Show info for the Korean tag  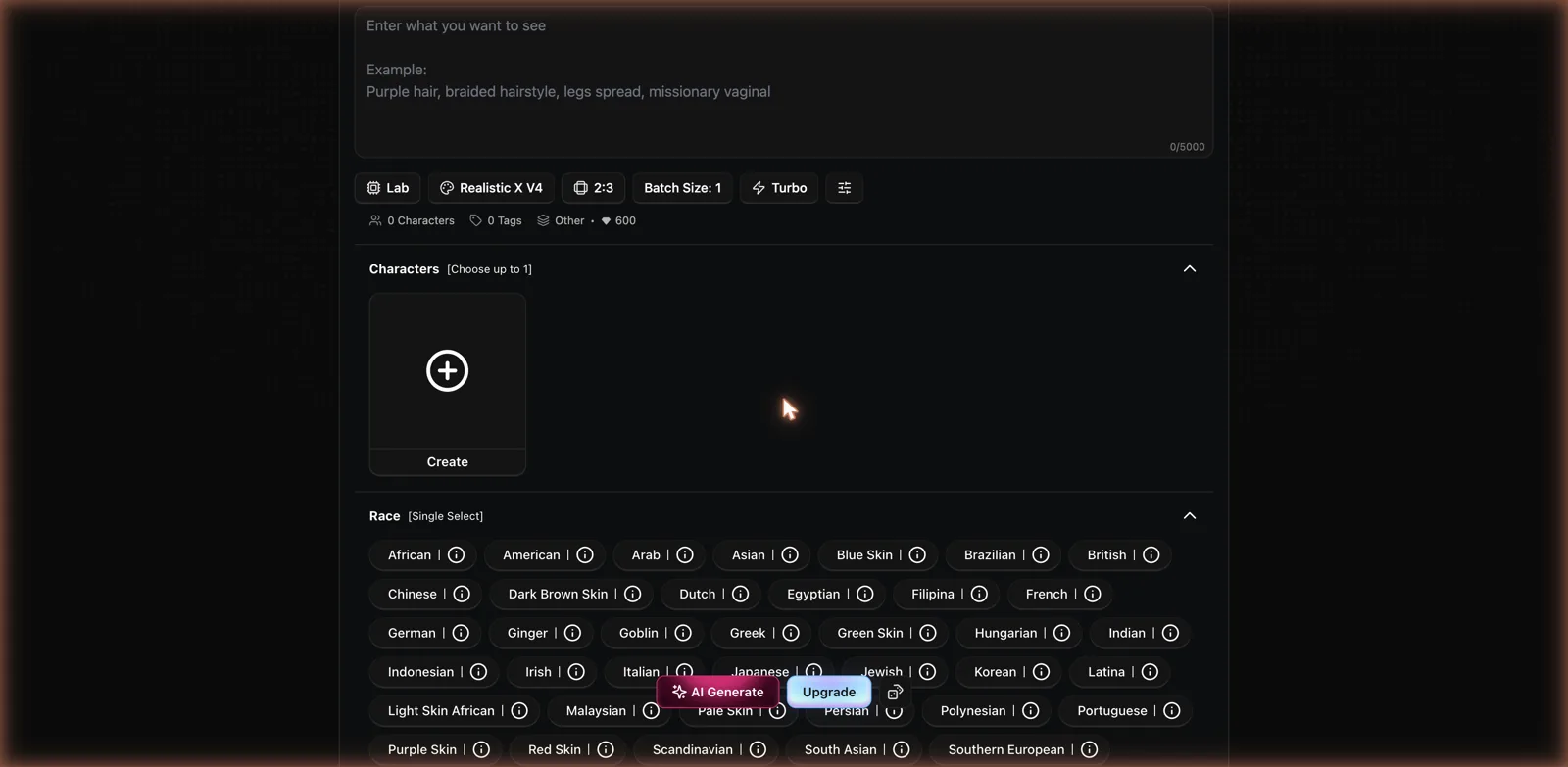(1041, 672)
